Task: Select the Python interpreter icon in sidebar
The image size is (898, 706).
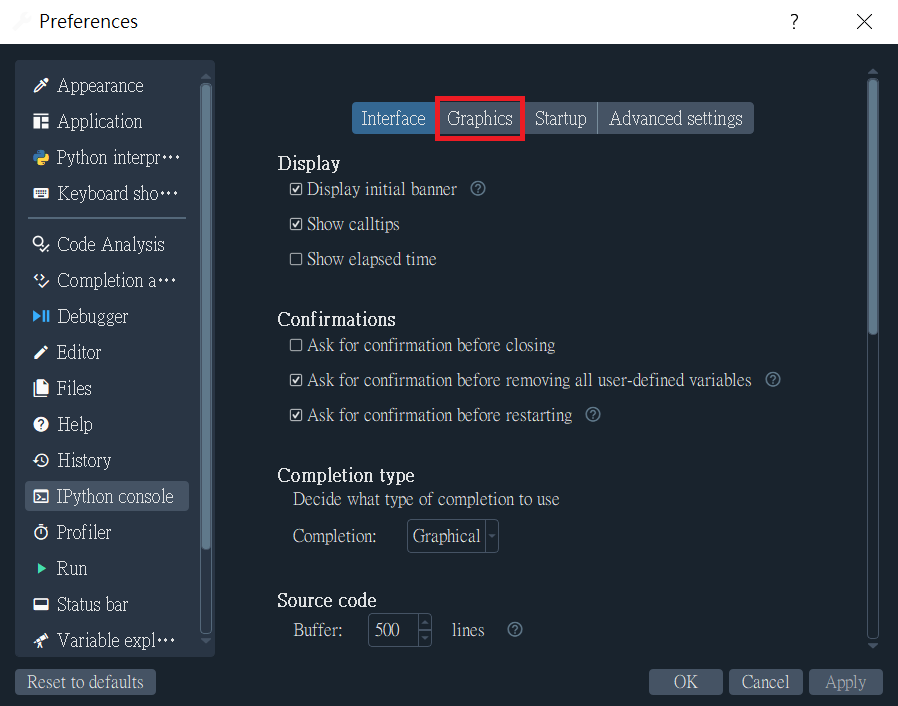Action: [x=41, y=157]
